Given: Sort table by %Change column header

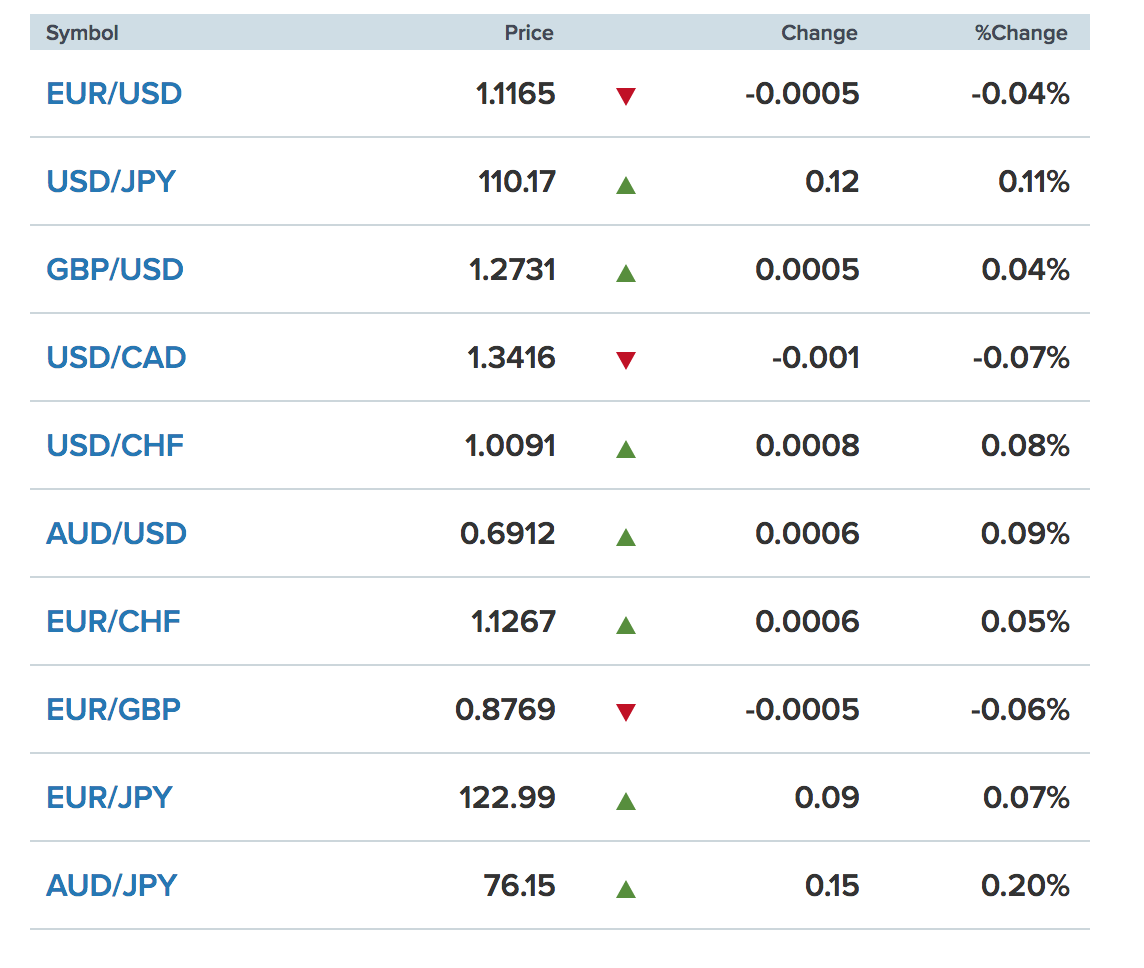Looking at the screenshot, I should 1021,33.
